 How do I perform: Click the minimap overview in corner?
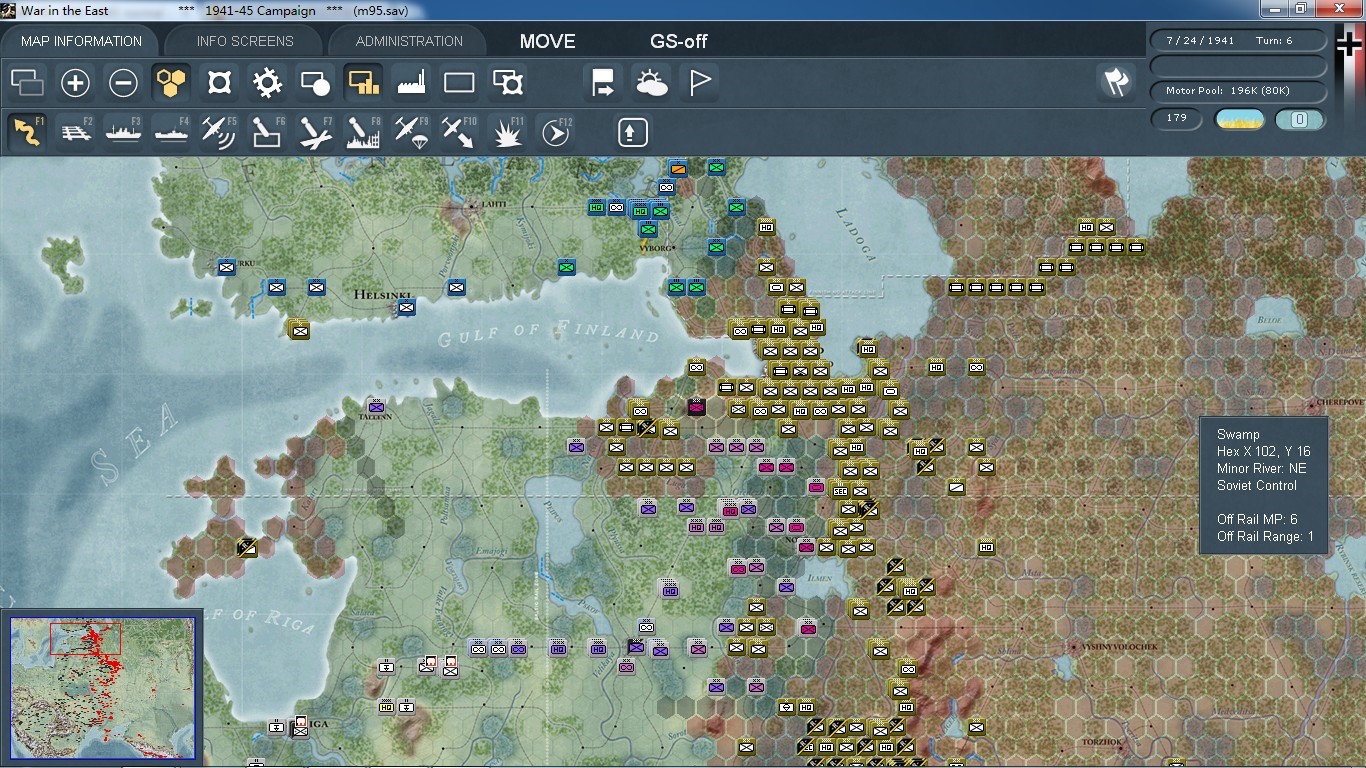[x=103, y=689]
